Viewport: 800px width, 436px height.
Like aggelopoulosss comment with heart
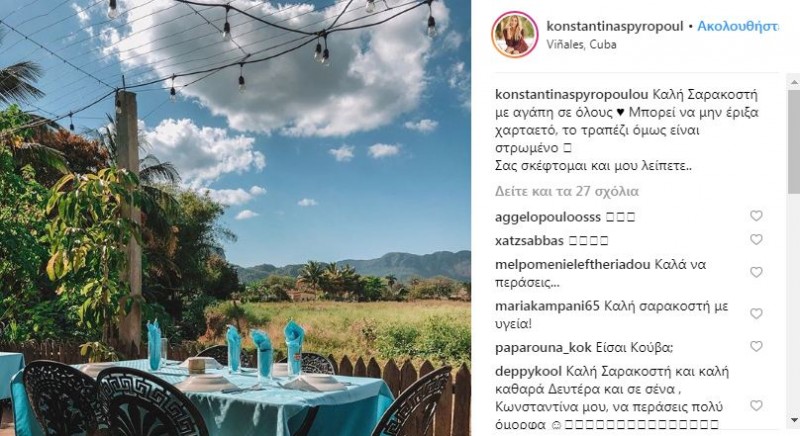click(756, 216)
